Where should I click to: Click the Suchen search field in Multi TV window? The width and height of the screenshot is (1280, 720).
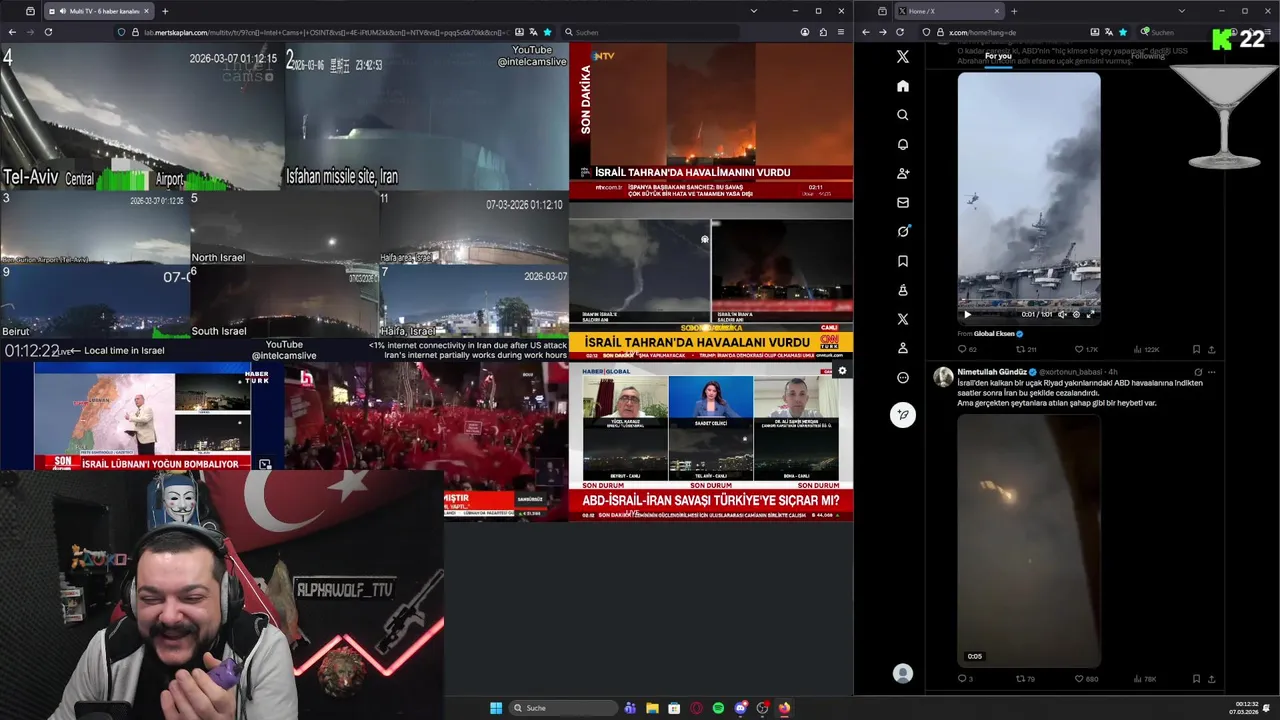(650, 32)
